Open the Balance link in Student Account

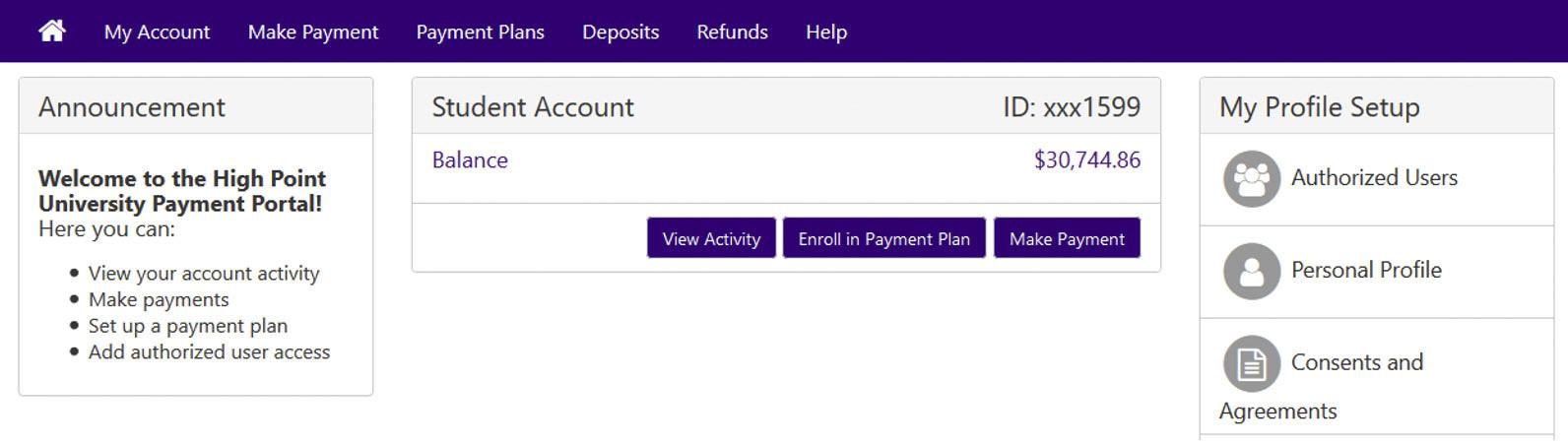coord(470,160)
